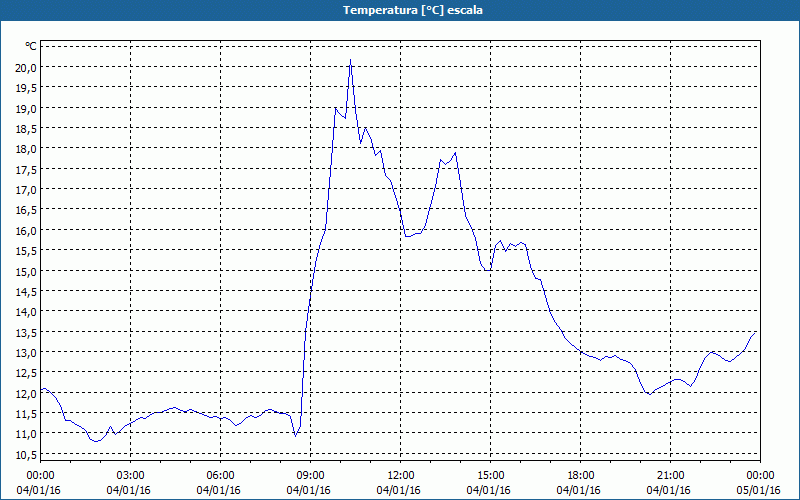Pick the 12,5 scale value
The width and height of the screenshot is (800, 500).
tap(27, 373)
